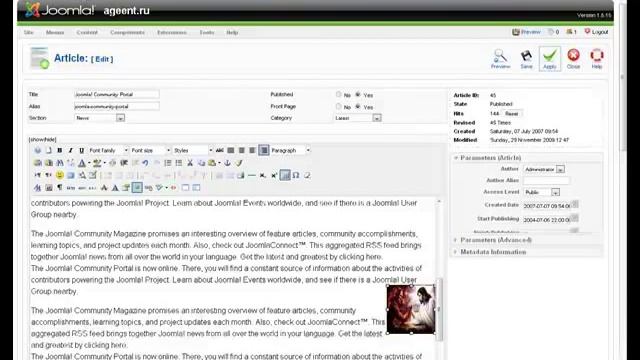Select the inserted image in editor
The height and width of the screenshot is (360, 640).
(x=411, y=309)
